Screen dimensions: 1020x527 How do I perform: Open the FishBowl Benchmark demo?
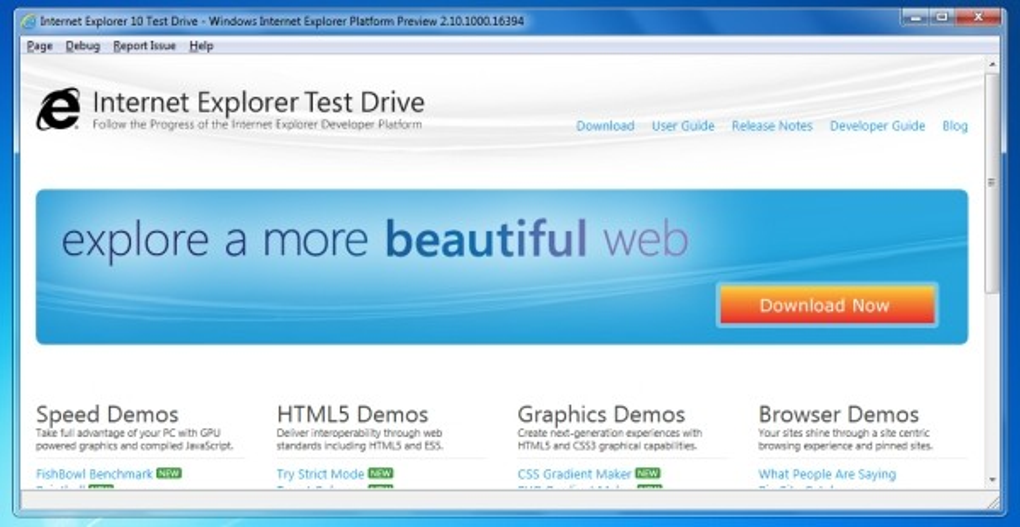(x=94, y=474)
